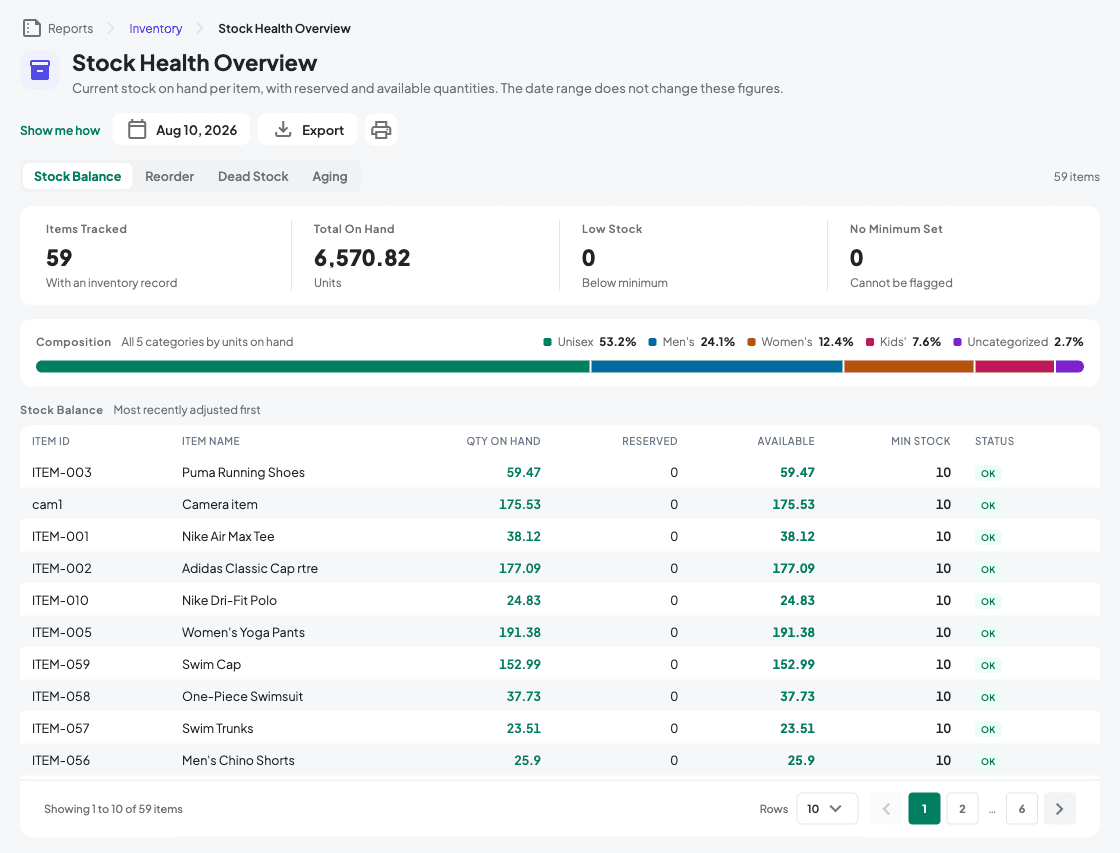Click the Women's Yoga Pants item name
The width and height of the screenshot is (1120, 853).
coord(243,632)
